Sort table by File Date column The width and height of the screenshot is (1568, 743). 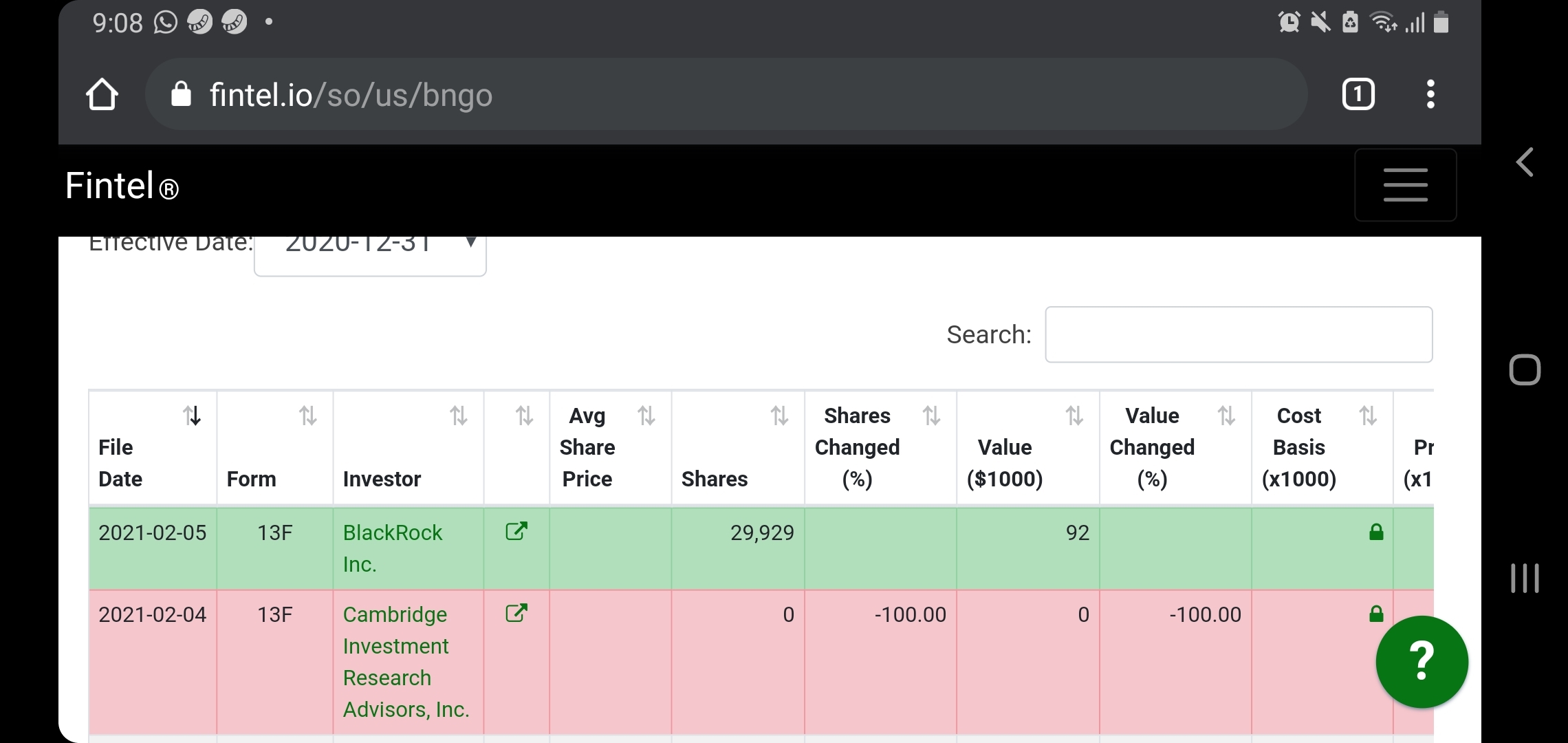pyautogui.click(x=153, y=447)
